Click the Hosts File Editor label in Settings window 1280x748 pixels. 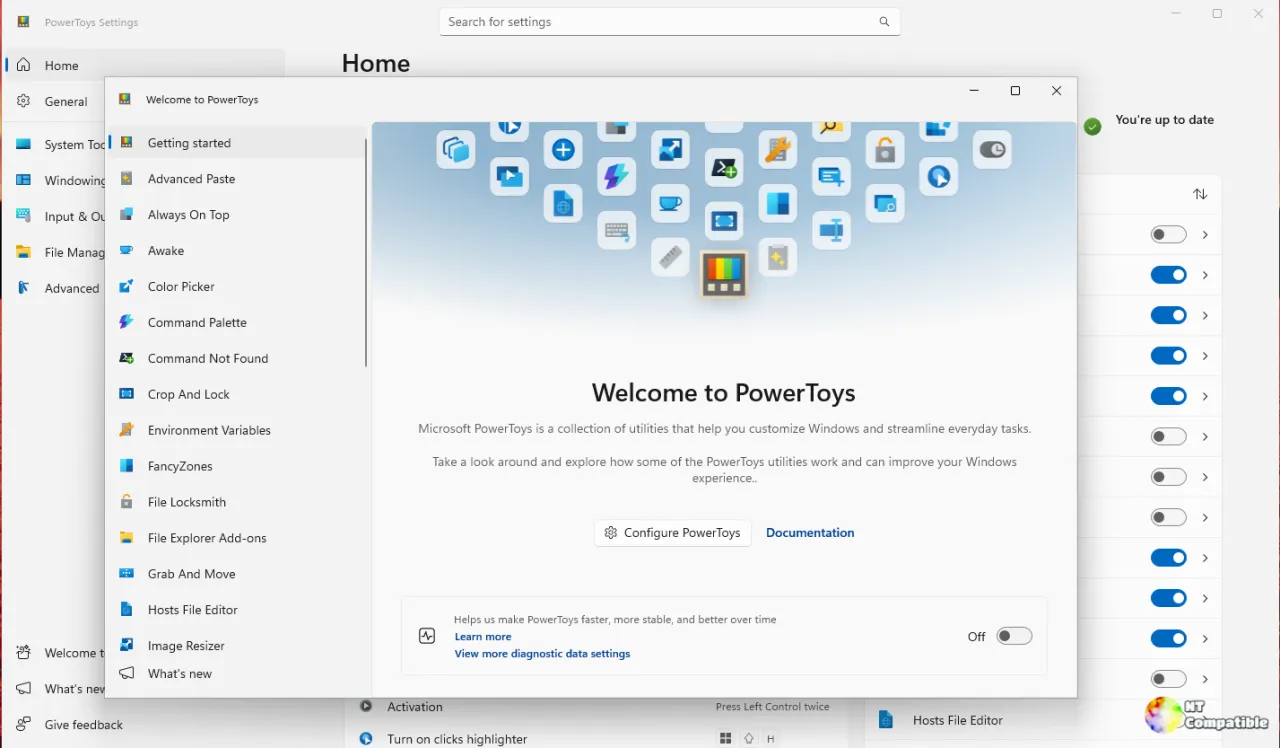[958, 720]
